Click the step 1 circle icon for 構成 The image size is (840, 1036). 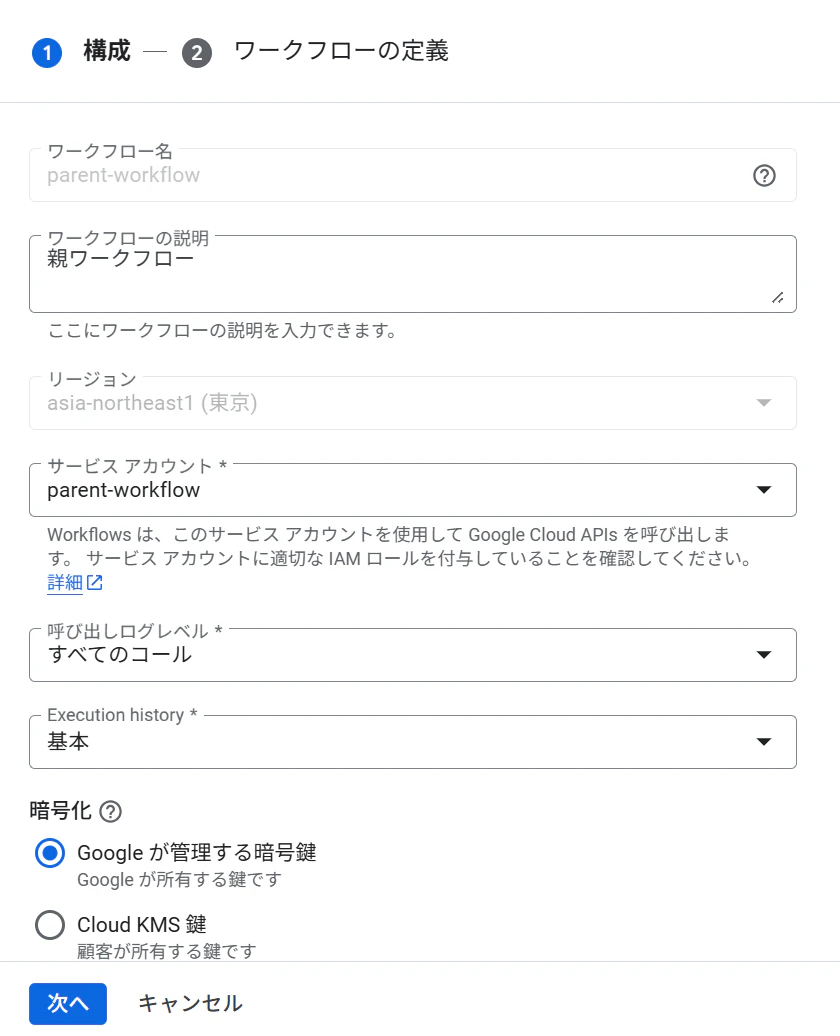(x=47, y=53)
